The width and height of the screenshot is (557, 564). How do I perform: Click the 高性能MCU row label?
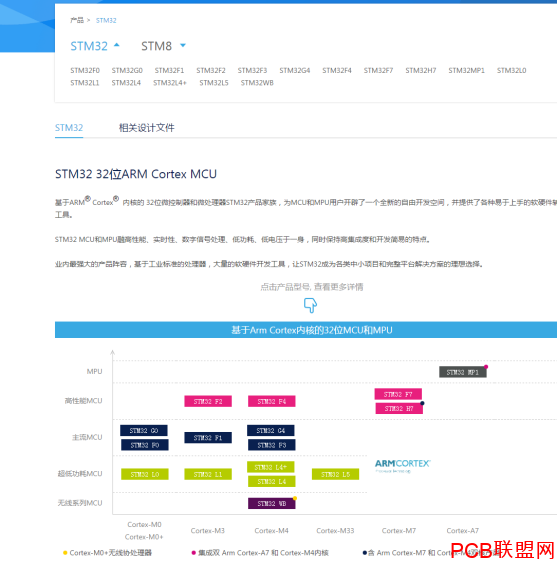[83, 401]
